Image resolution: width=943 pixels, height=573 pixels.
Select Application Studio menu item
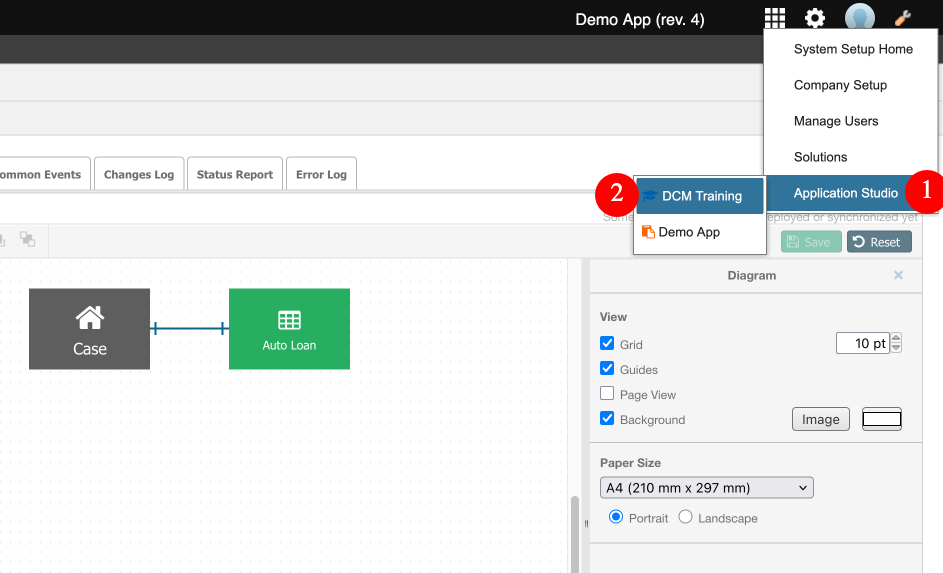pyautogui.click(x=846, y=193)
